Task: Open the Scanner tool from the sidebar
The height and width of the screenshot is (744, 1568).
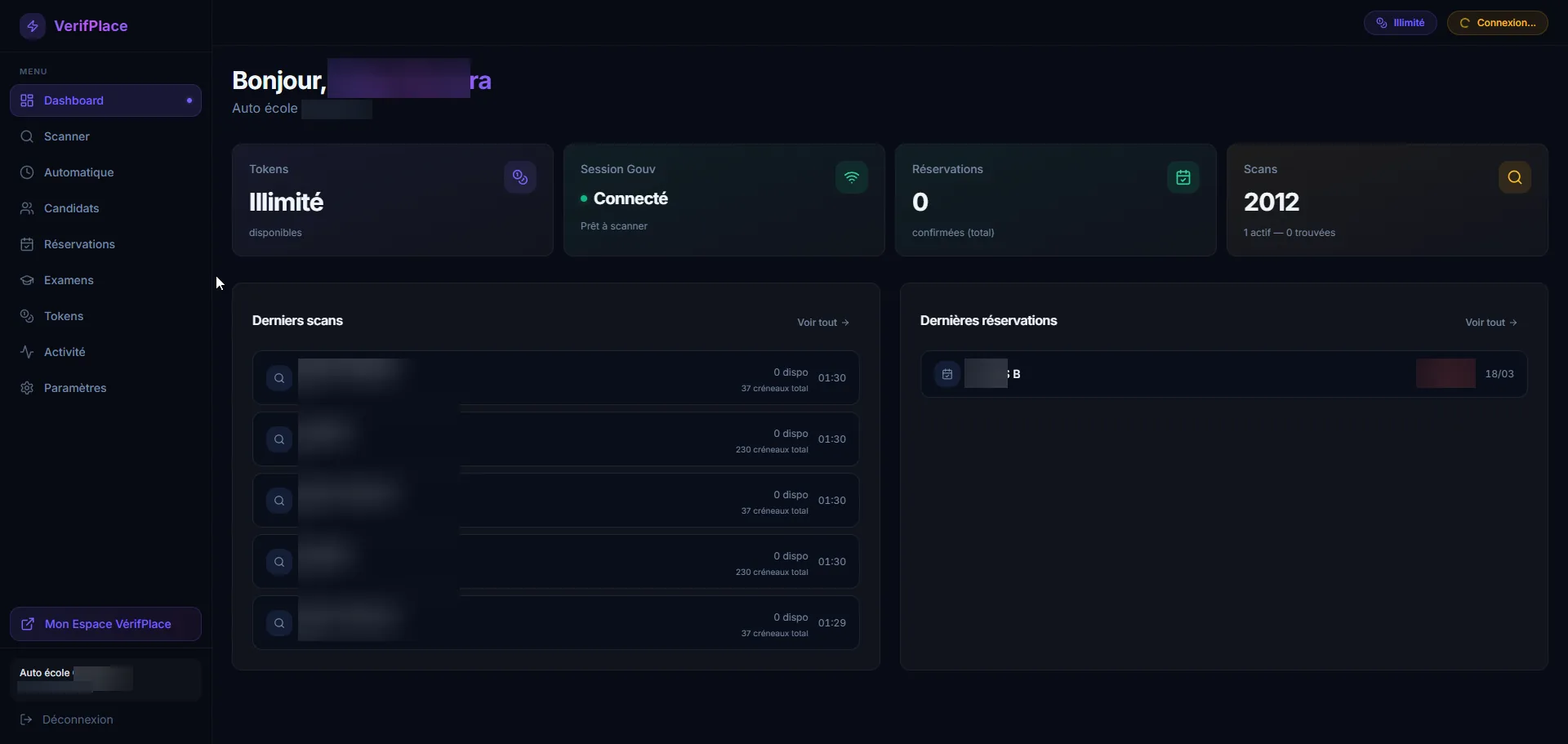Action: pyautogui.click(x=66, y=136)
